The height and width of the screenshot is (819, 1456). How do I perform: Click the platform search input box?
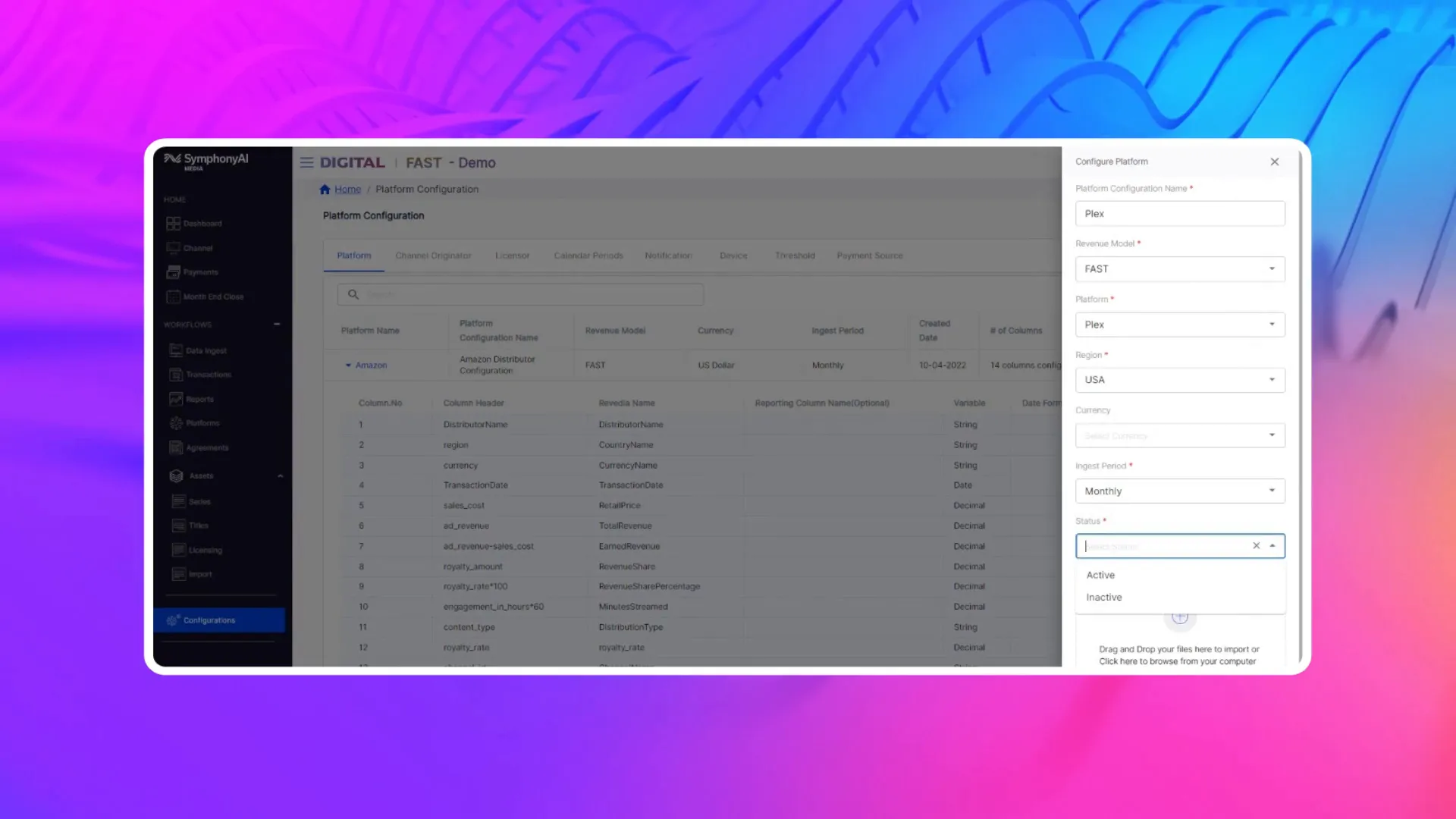[x=520, y=294]
